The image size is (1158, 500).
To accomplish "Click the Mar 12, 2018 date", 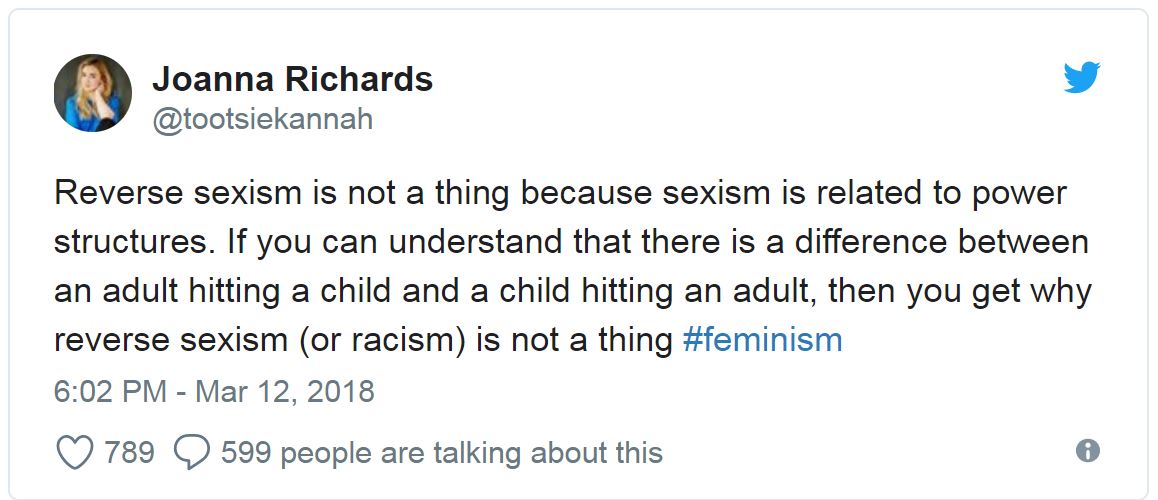I will [285, 390].
